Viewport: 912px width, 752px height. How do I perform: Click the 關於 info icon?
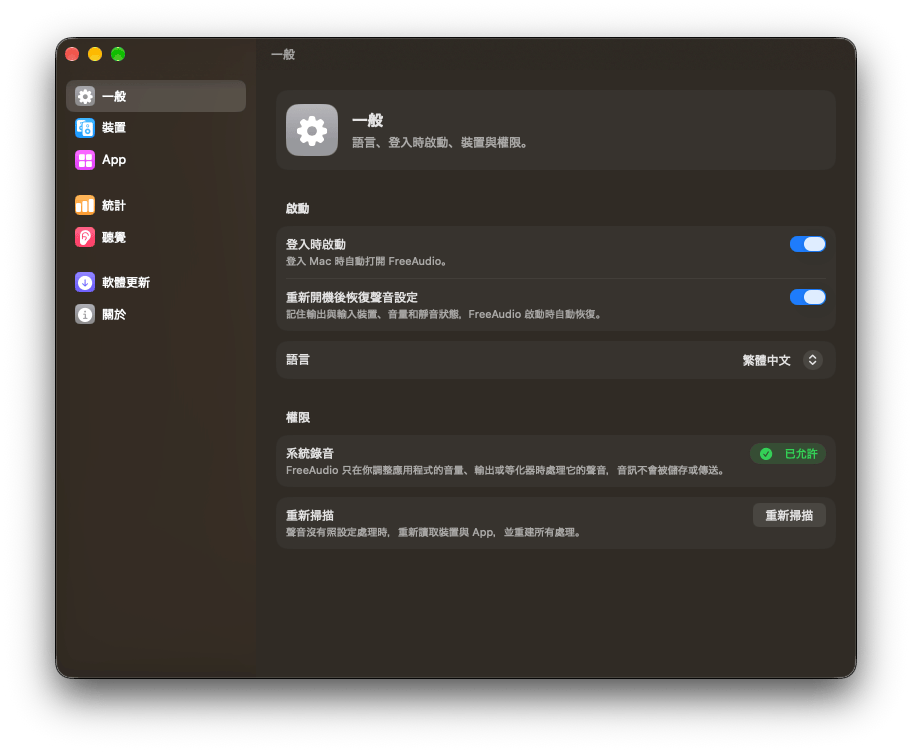[x=85, y=314]
